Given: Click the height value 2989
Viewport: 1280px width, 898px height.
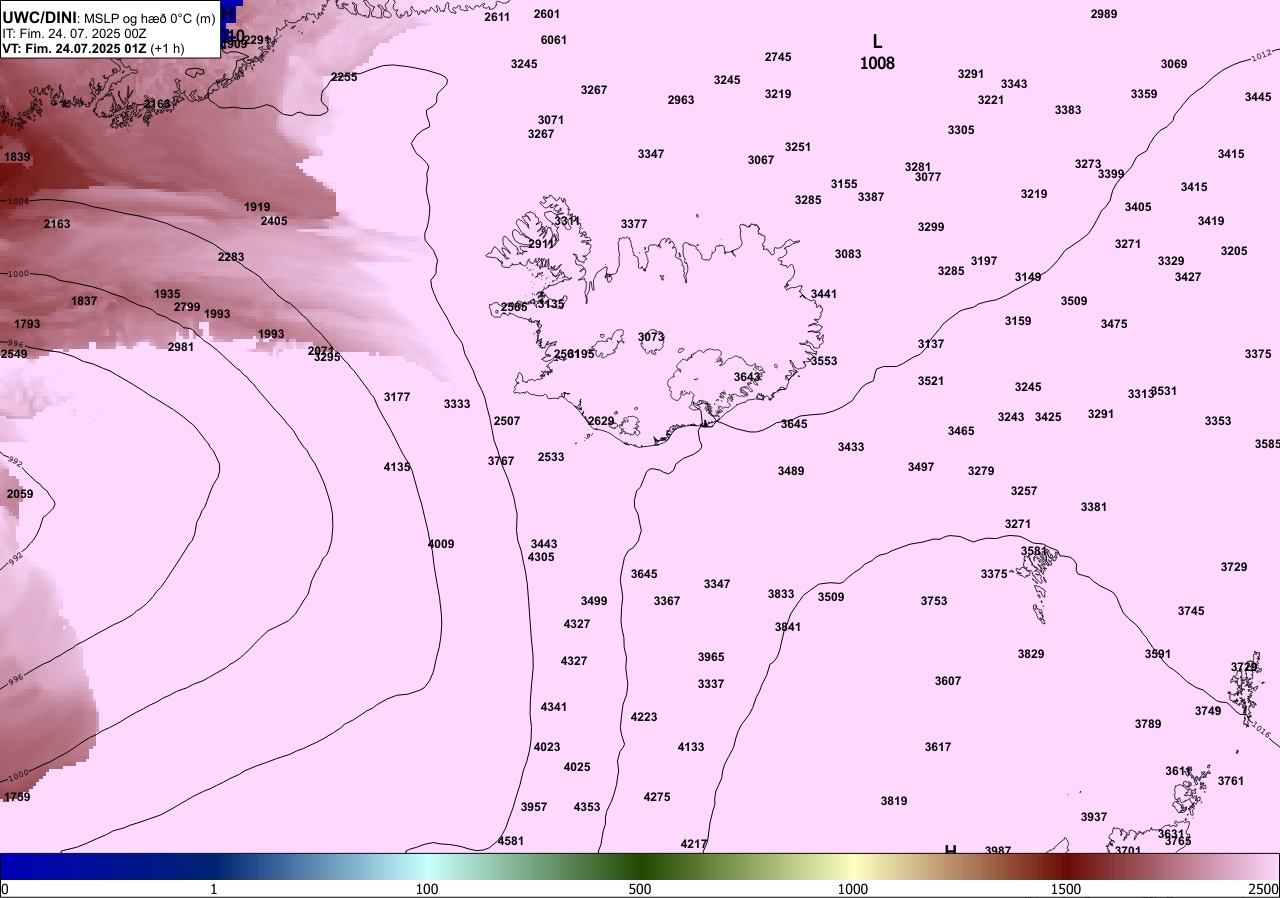Looking at the screenshot, I should click(1104, 14).
